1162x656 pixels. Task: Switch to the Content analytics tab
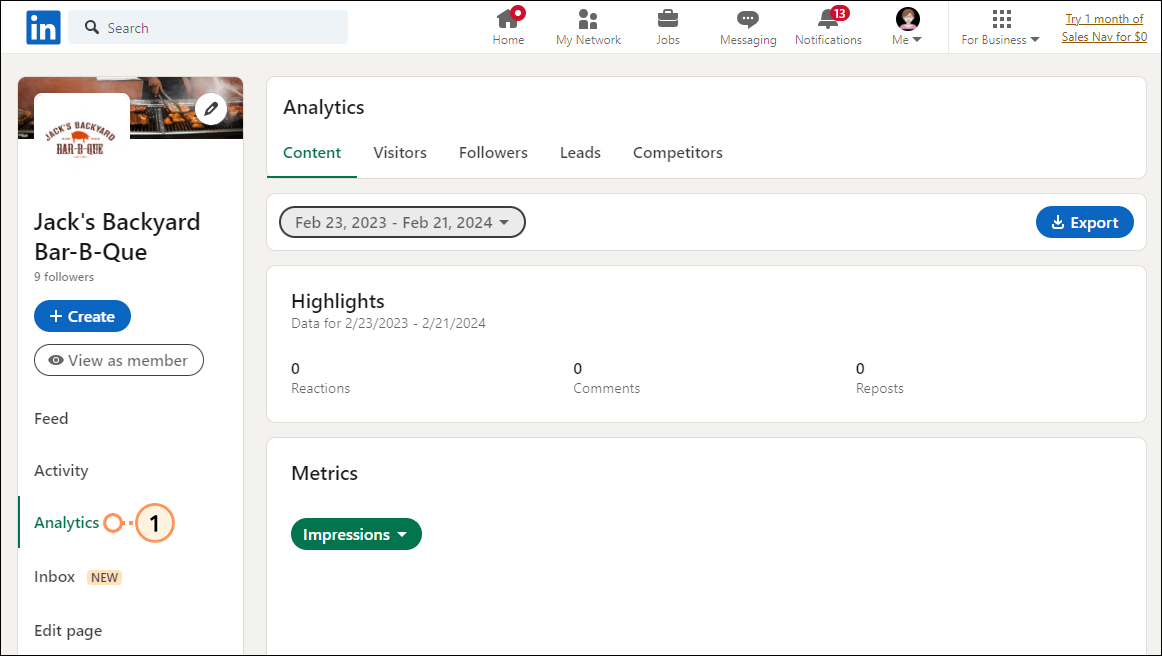click(x=312, y=153)
